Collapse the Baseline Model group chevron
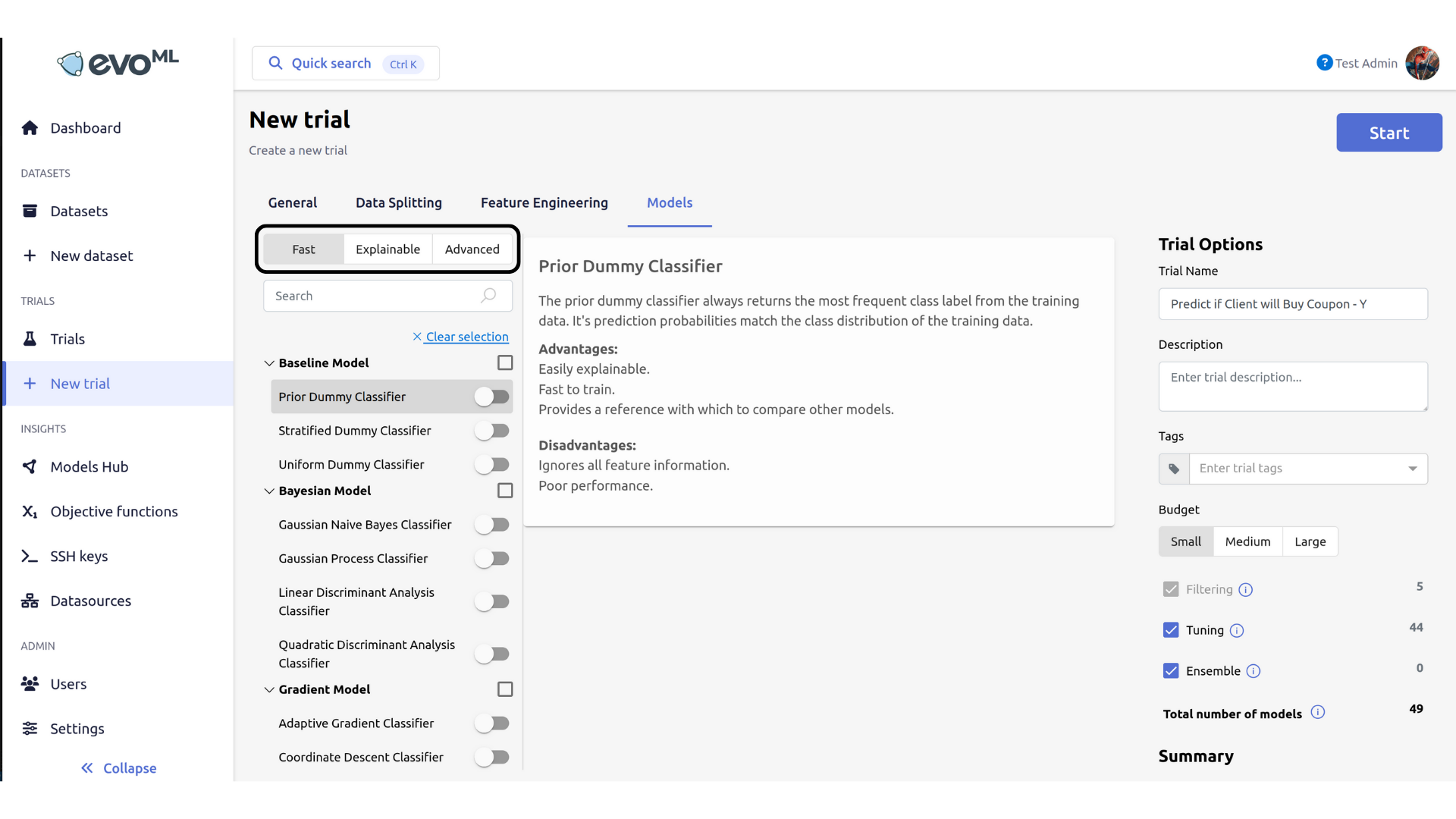Viewport: 1456px width, 819px height. [269, 363]
